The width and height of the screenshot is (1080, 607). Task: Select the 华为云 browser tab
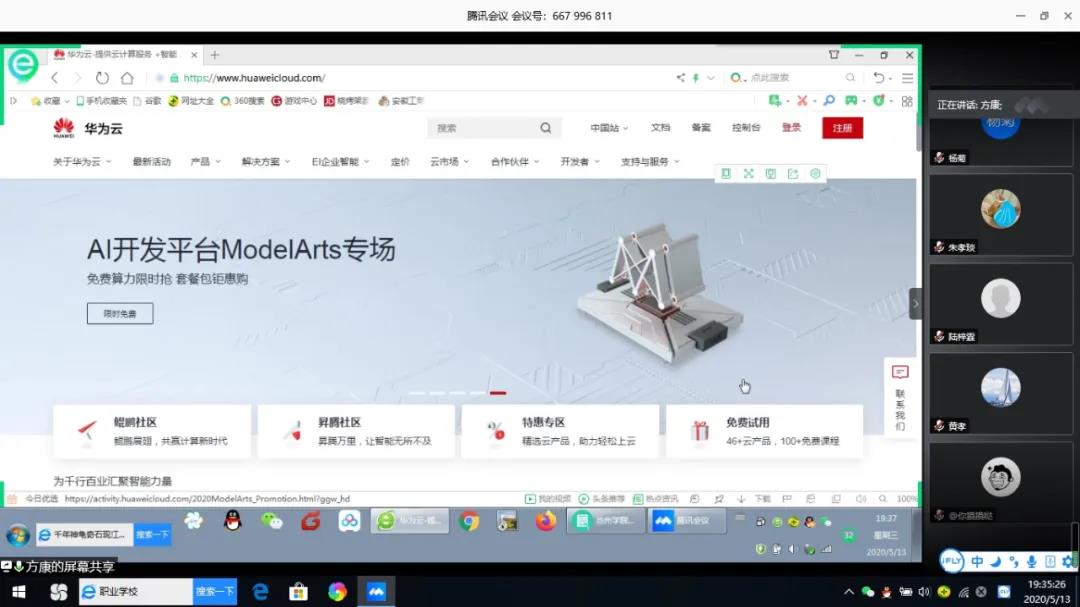coord(121,54)
